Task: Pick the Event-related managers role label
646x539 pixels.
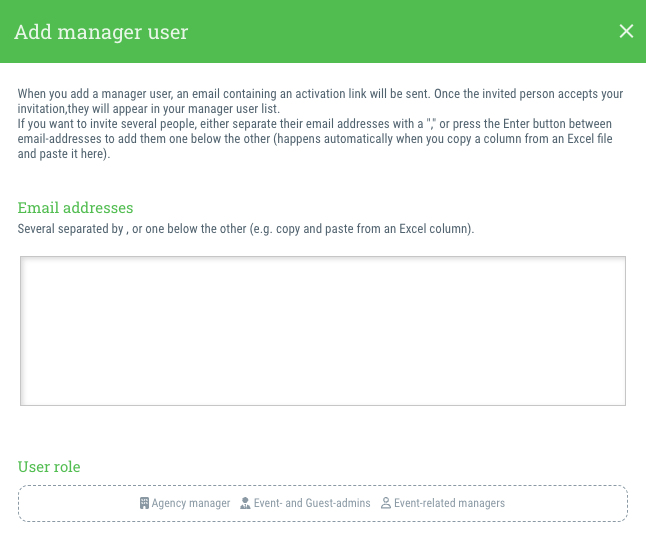Action: pos(449,503)
